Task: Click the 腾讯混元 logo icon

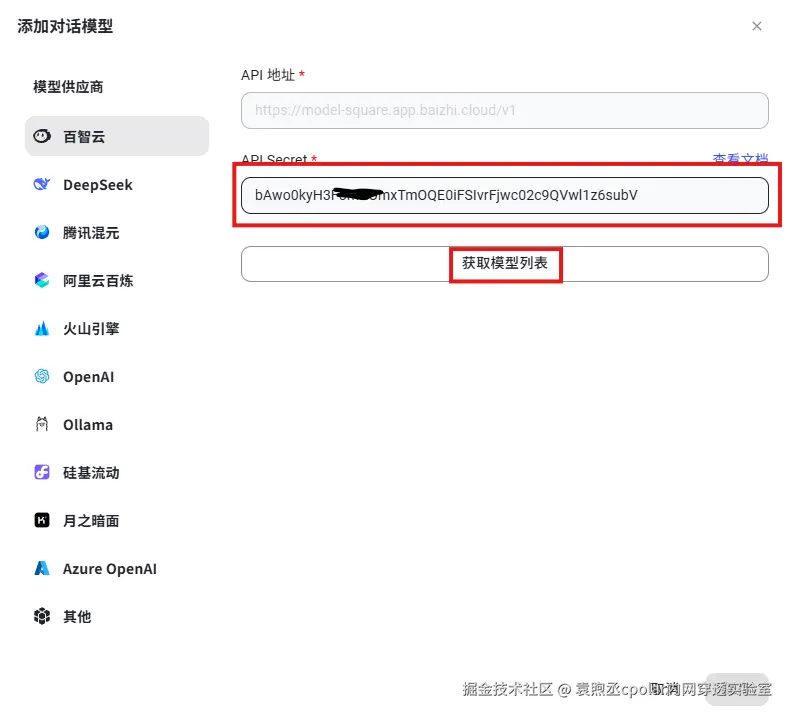Action: pos(42,232)
